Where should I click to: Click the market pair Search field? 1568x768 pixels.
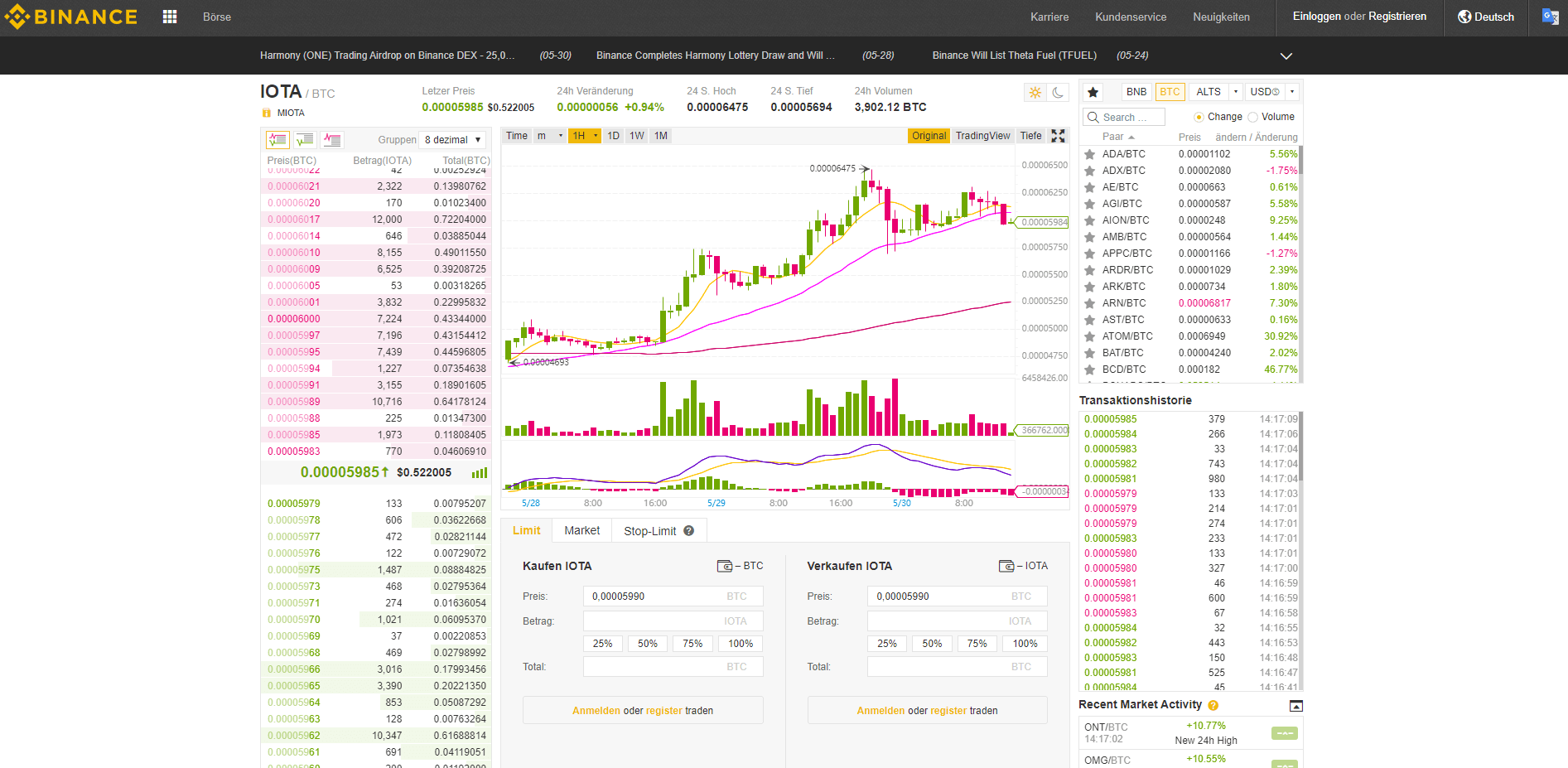(x=1123, y=118)
